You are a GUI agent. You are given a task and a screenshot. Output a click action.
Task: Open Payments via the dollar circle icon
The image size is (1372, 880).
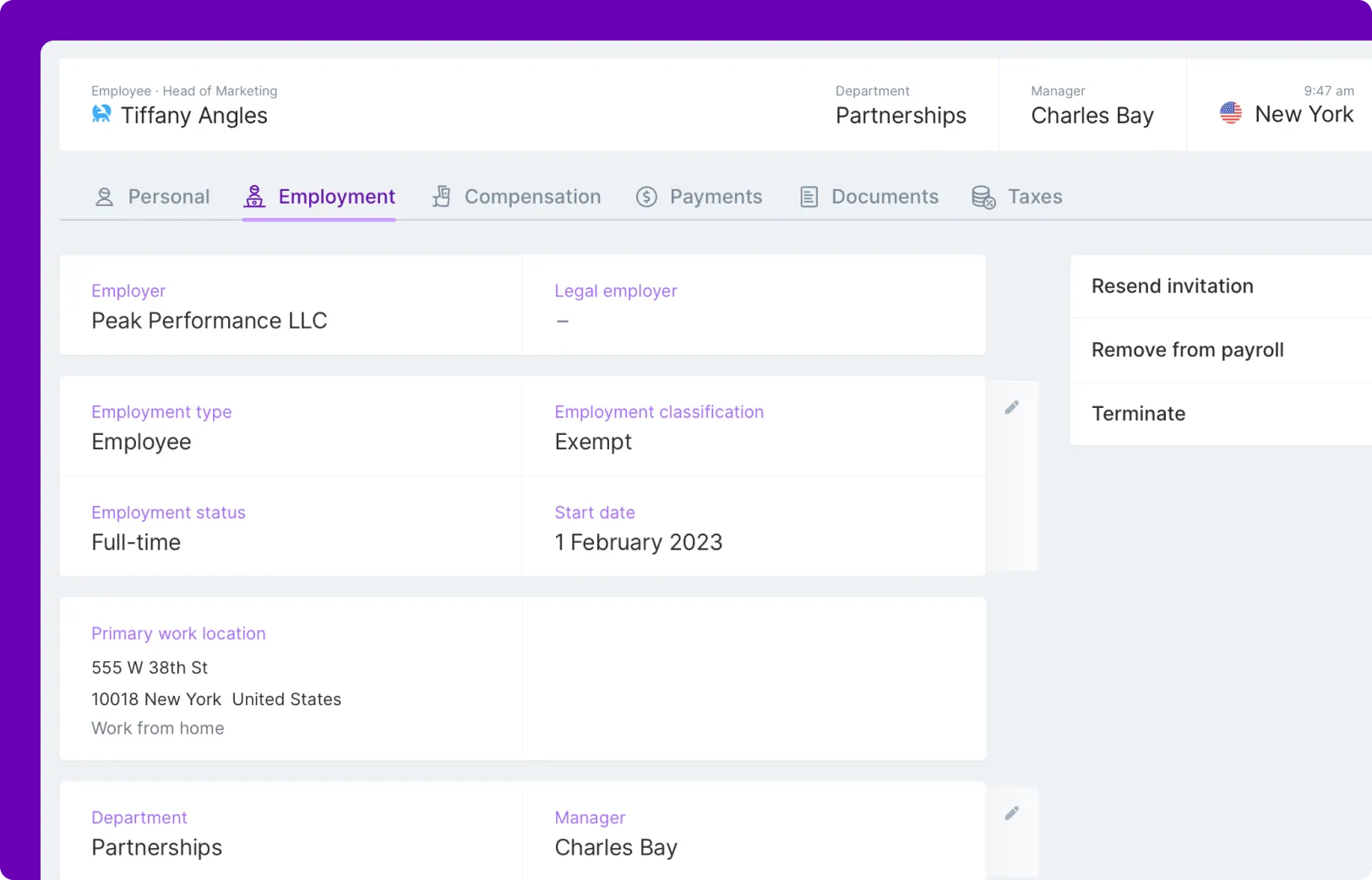(645, 196)
